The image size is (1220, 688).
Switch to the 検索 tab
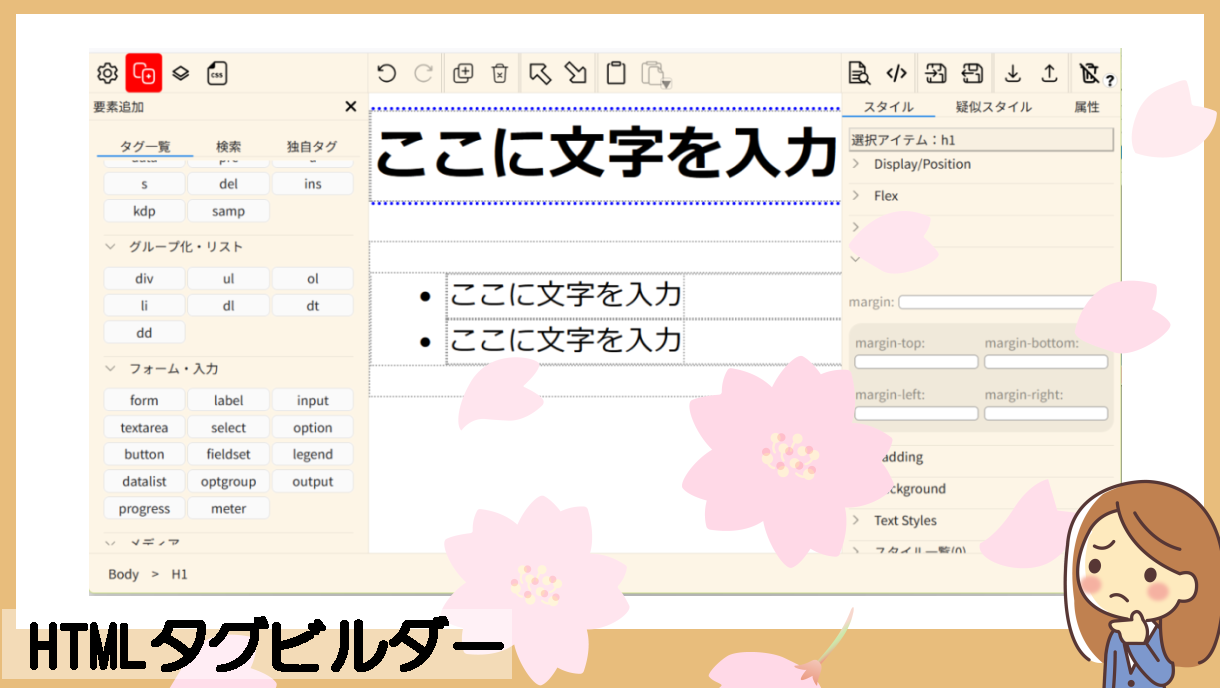229,146
